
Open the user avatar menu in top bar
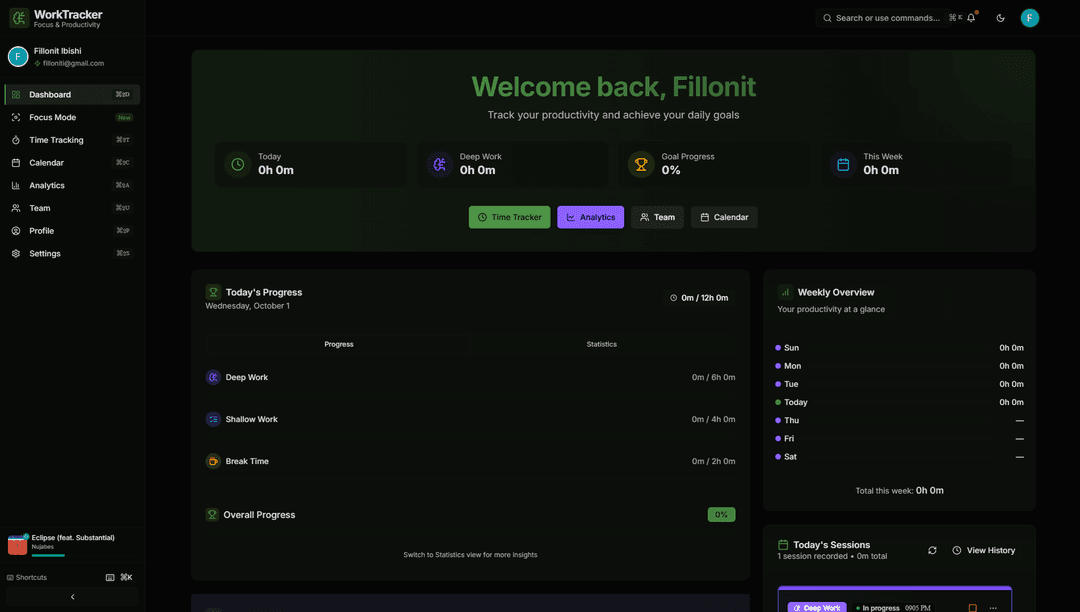coord(1029,18)
